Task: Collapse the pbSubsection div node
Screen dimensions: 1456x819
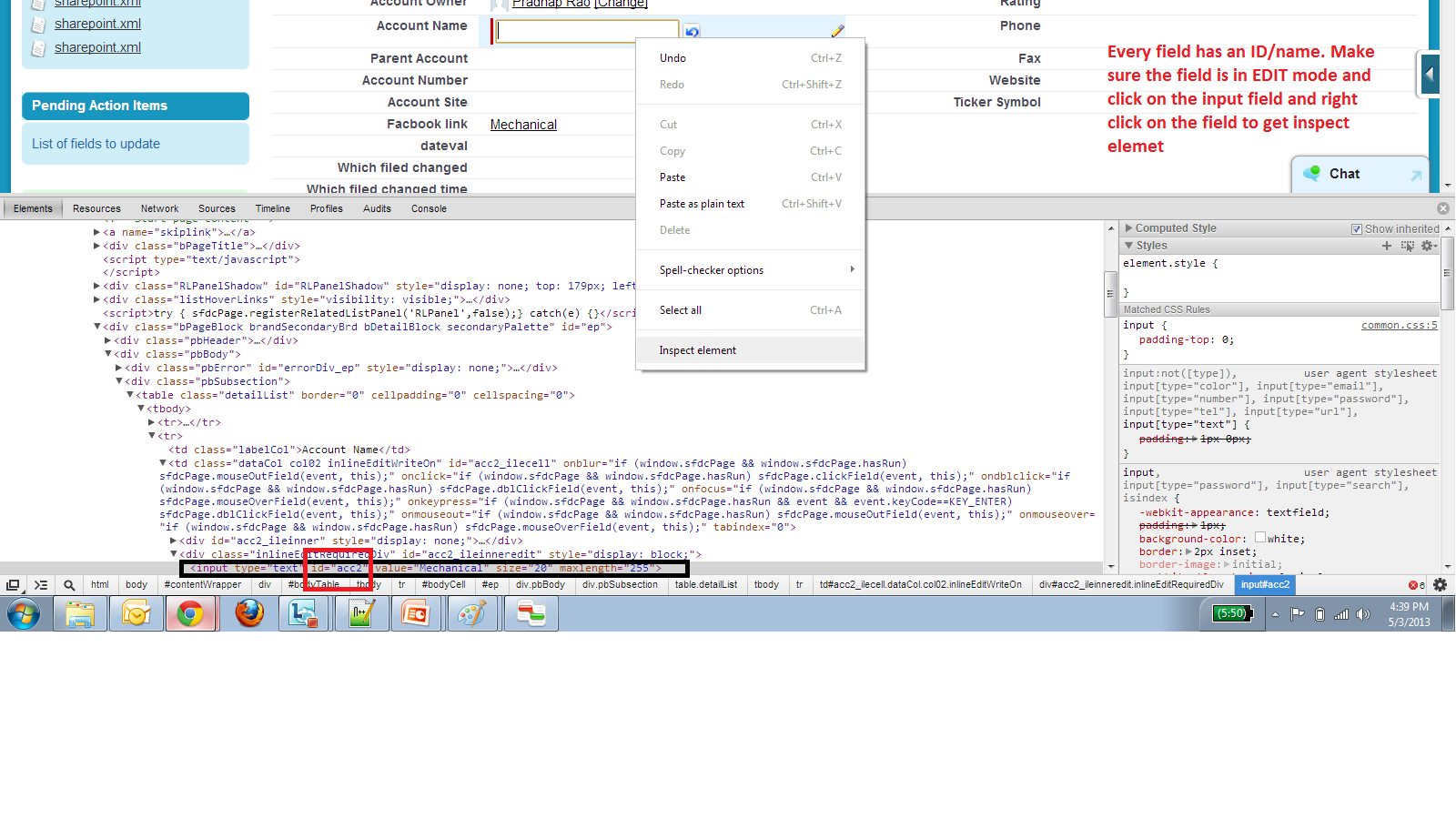Action: 119,381
